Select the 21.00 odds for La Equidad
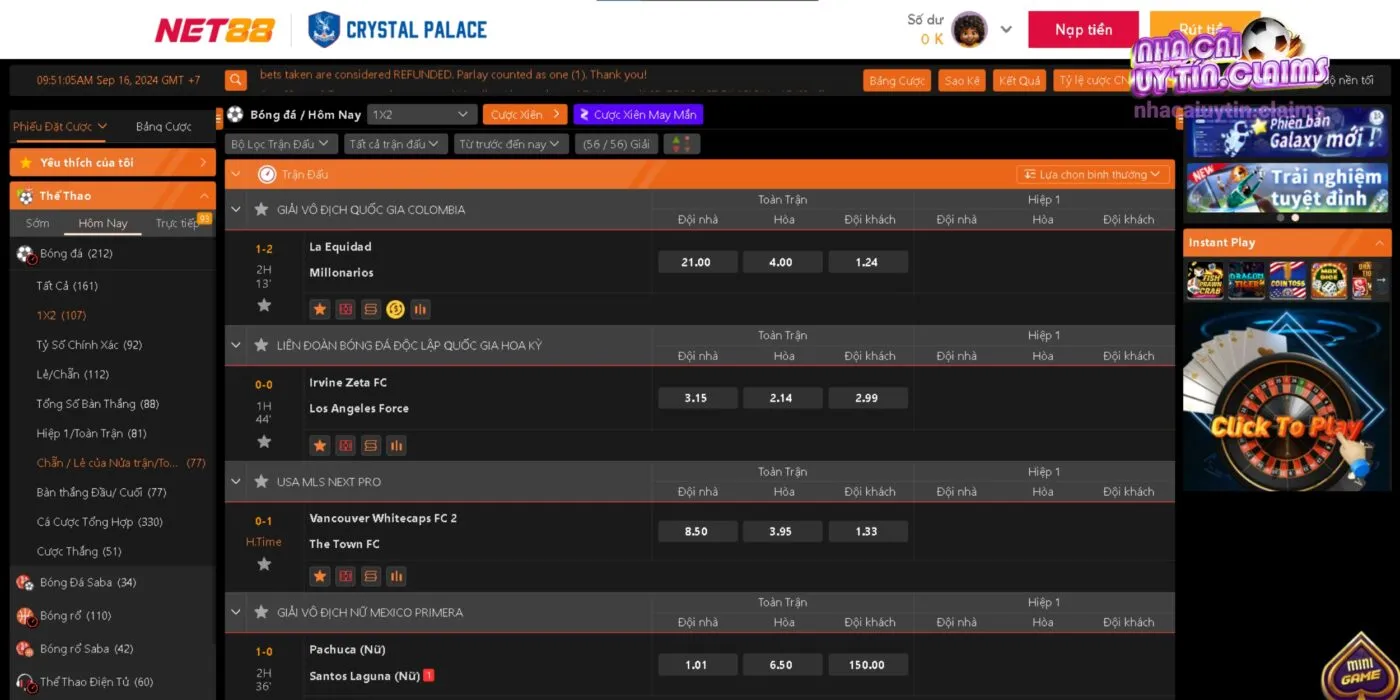1400x700 pixels. [x=697, y=262]
